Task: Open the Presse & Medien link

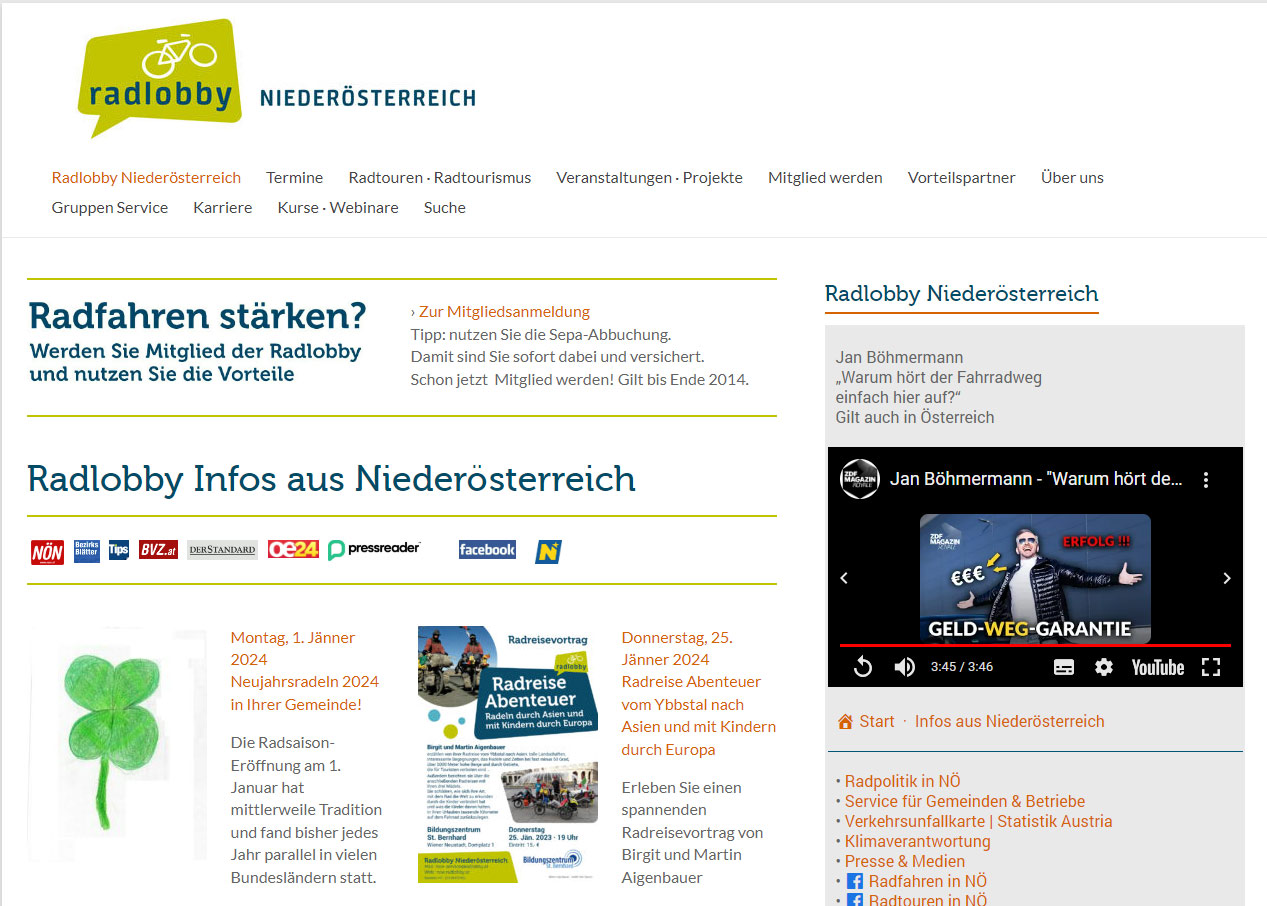Action: pos(905,861)
